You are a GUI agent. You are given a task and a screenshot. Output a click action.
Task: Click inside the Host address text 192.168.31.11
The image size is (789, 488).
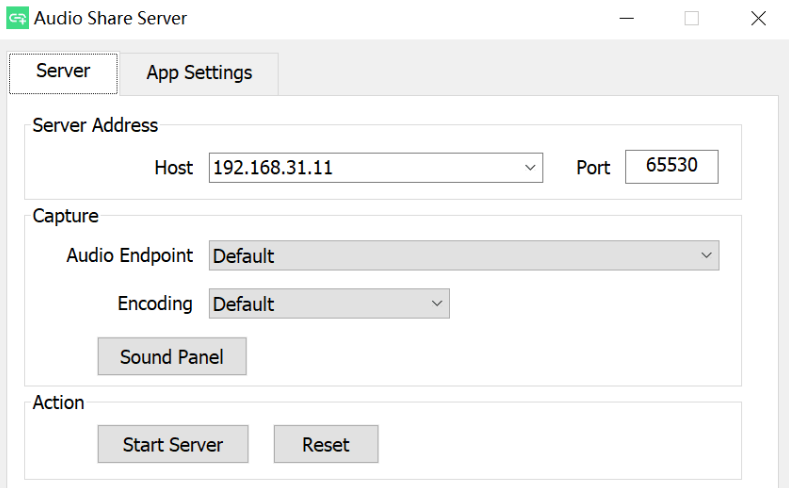click(273, 168)
